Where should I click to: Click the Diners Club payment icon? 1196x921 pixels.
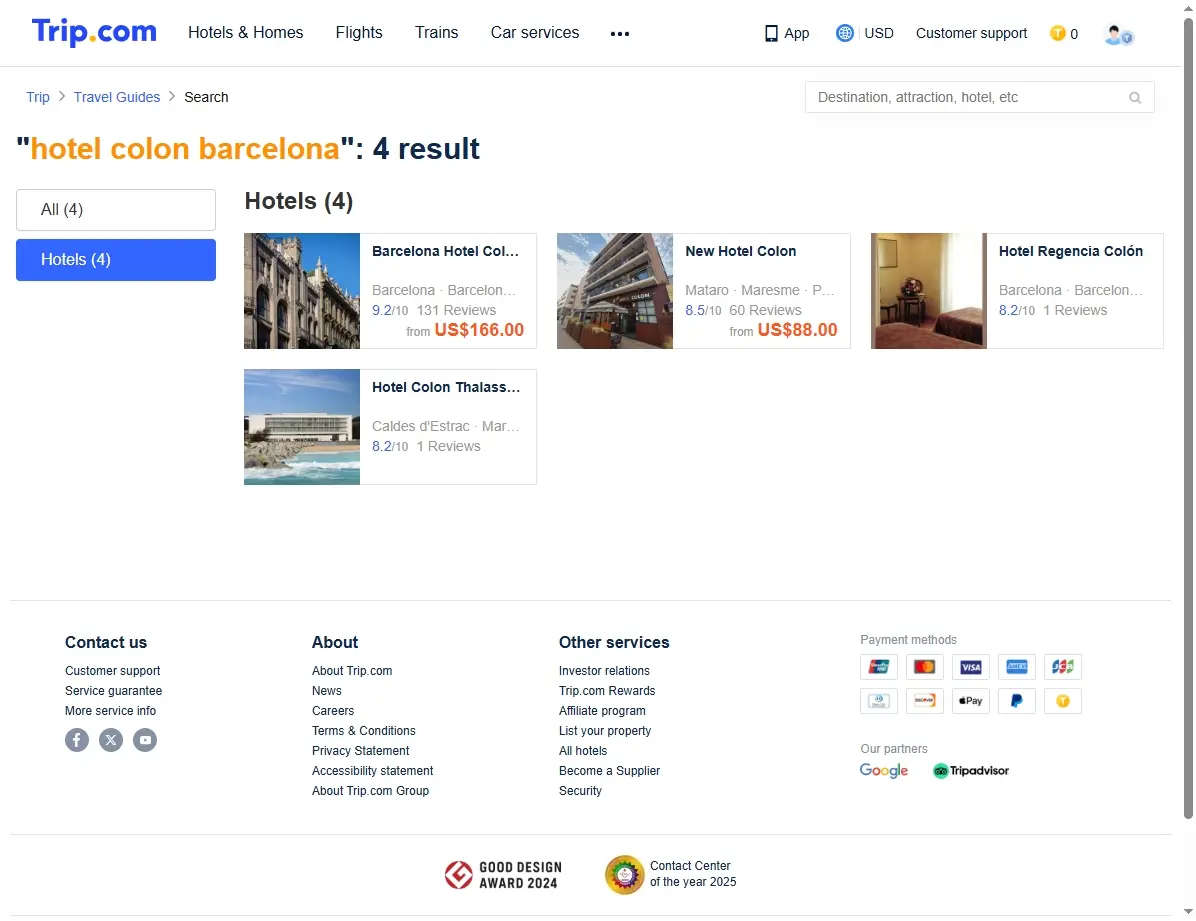(879, 700)
